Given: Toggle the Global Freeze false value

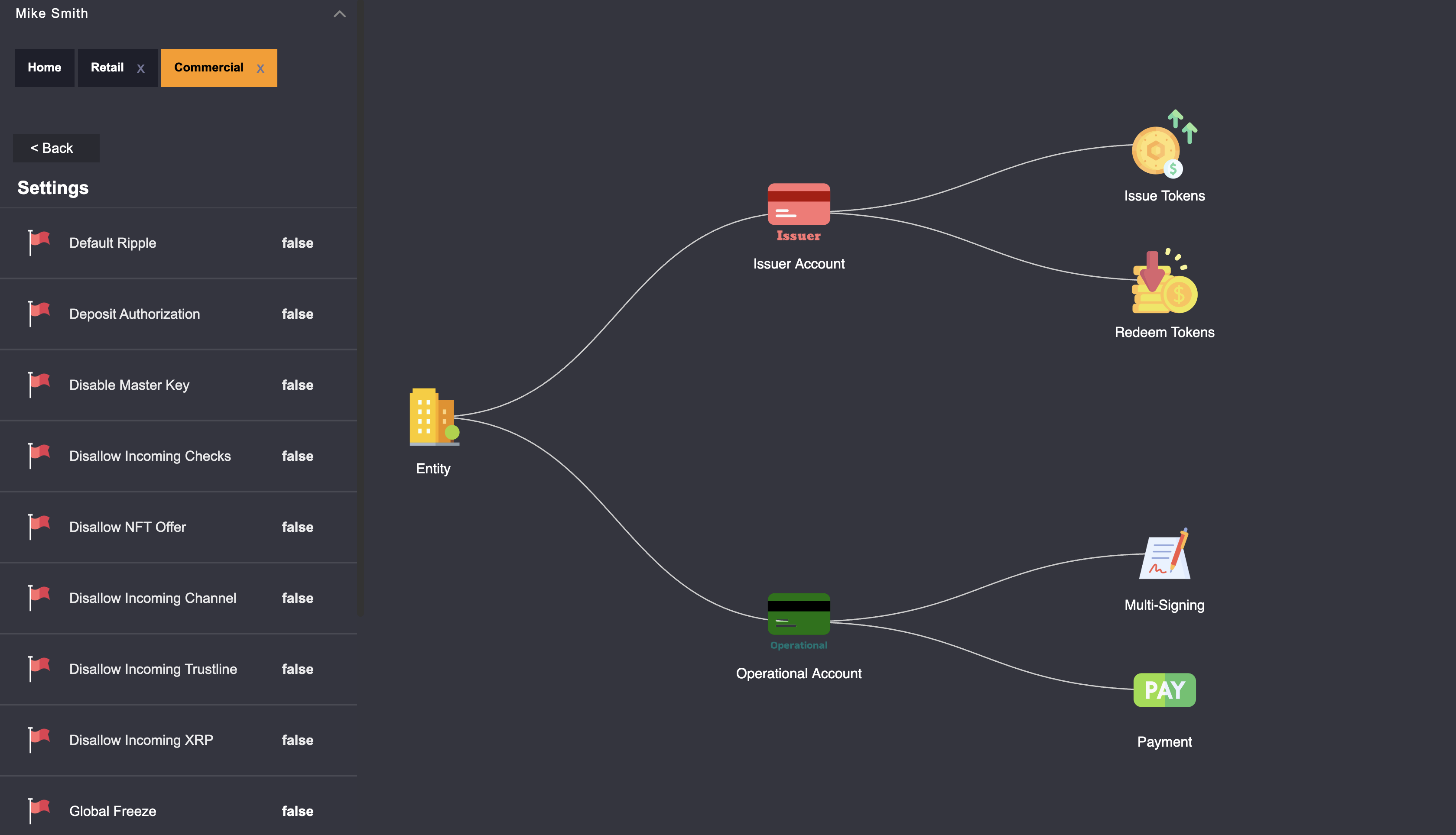Looking at the screenshot, I should [297, 811].
